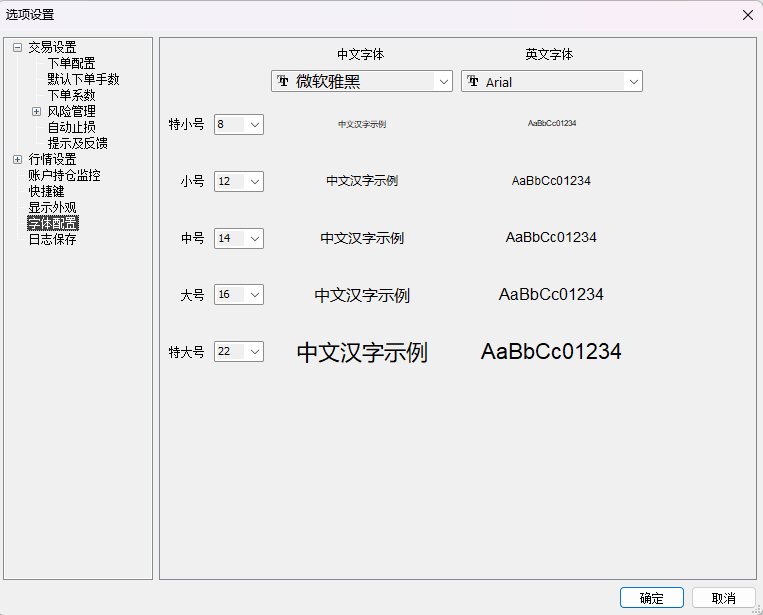The height and width of the screenshot is (615, 763).
Task: Click the 特大号 中文汉字示例 preview
Action: point(362,352)
